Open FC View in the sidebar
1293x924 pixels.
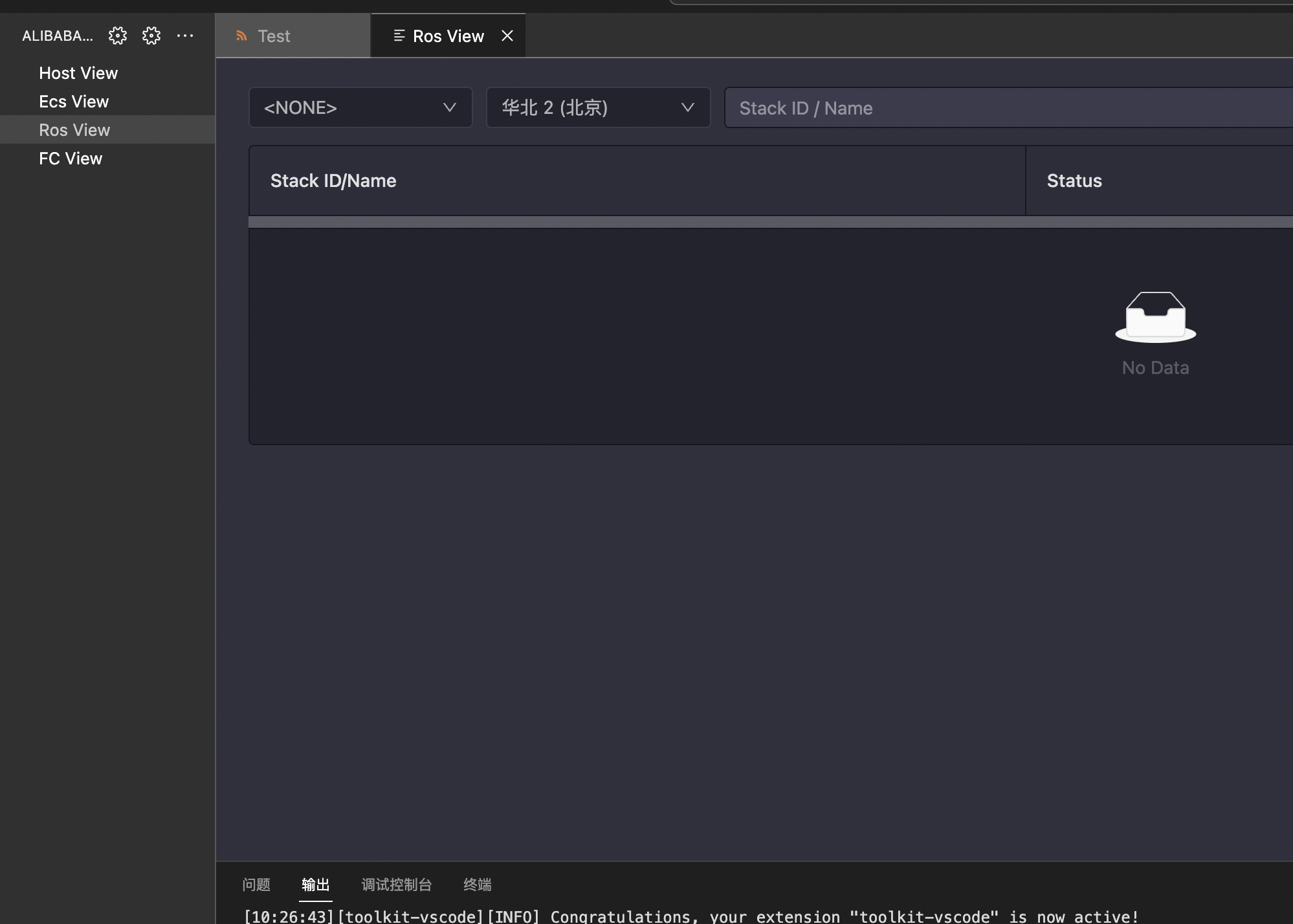pos(107,159)
